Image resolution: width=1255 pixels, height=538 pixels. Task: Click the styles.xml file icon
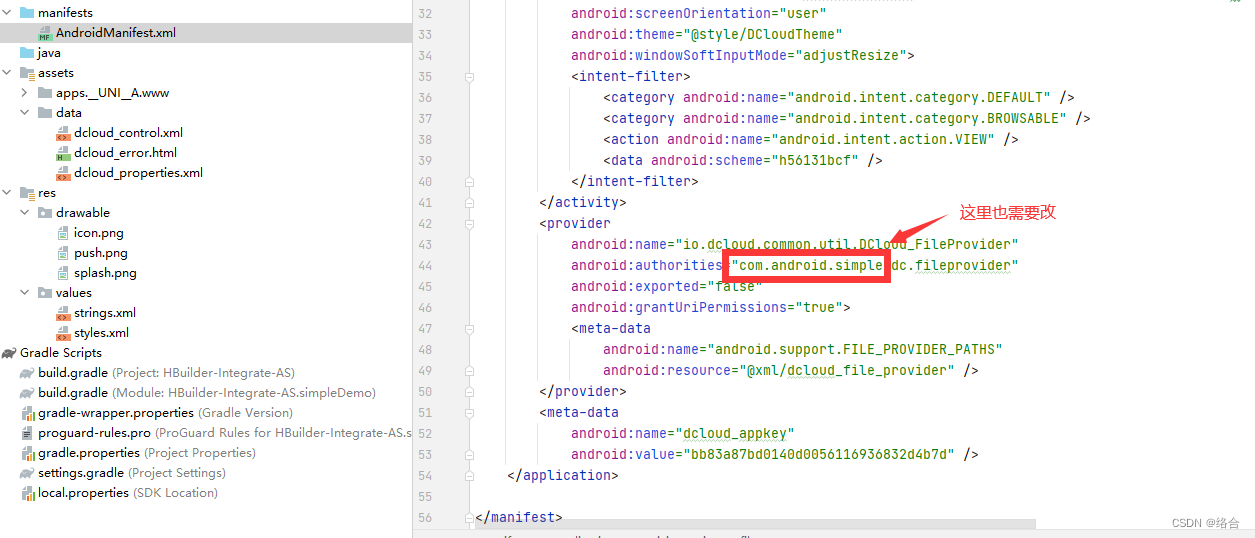click(x=63, y=333)
